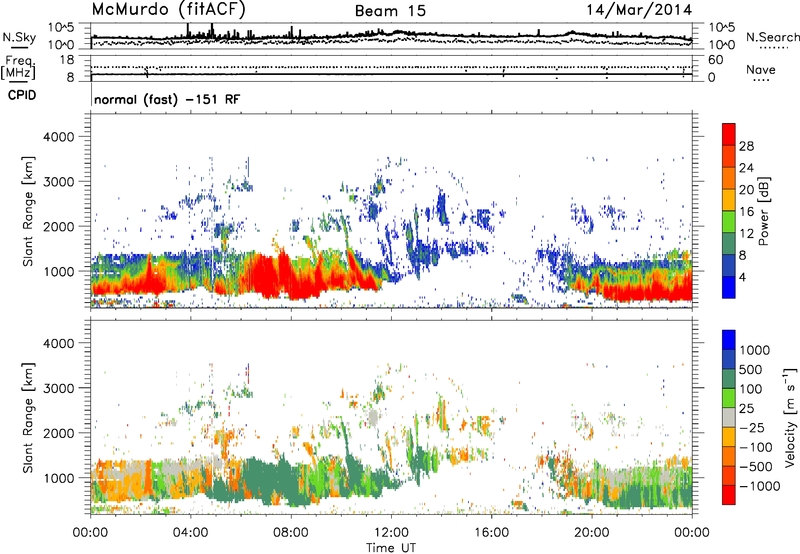Click the 4000 tick on power panel axis
This screenshot has width=800, height=554.
[58, 137]
